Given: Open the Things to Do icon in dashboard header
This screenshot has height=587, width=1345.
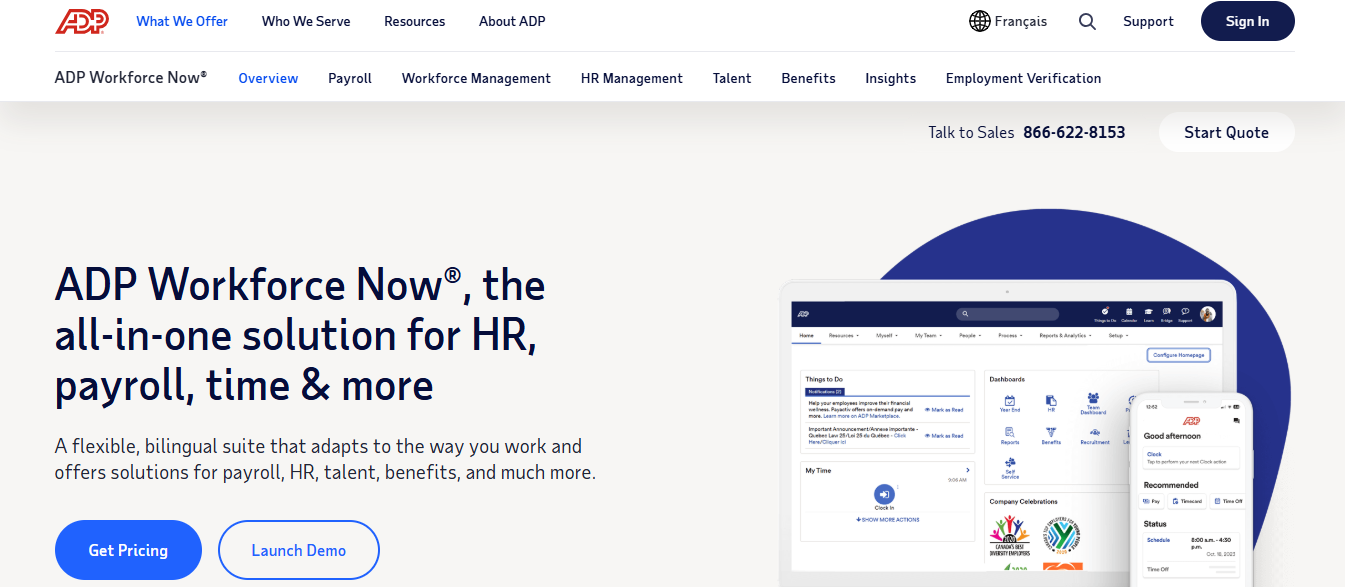Looking at the screenshot, I should tap(1106, 311).
